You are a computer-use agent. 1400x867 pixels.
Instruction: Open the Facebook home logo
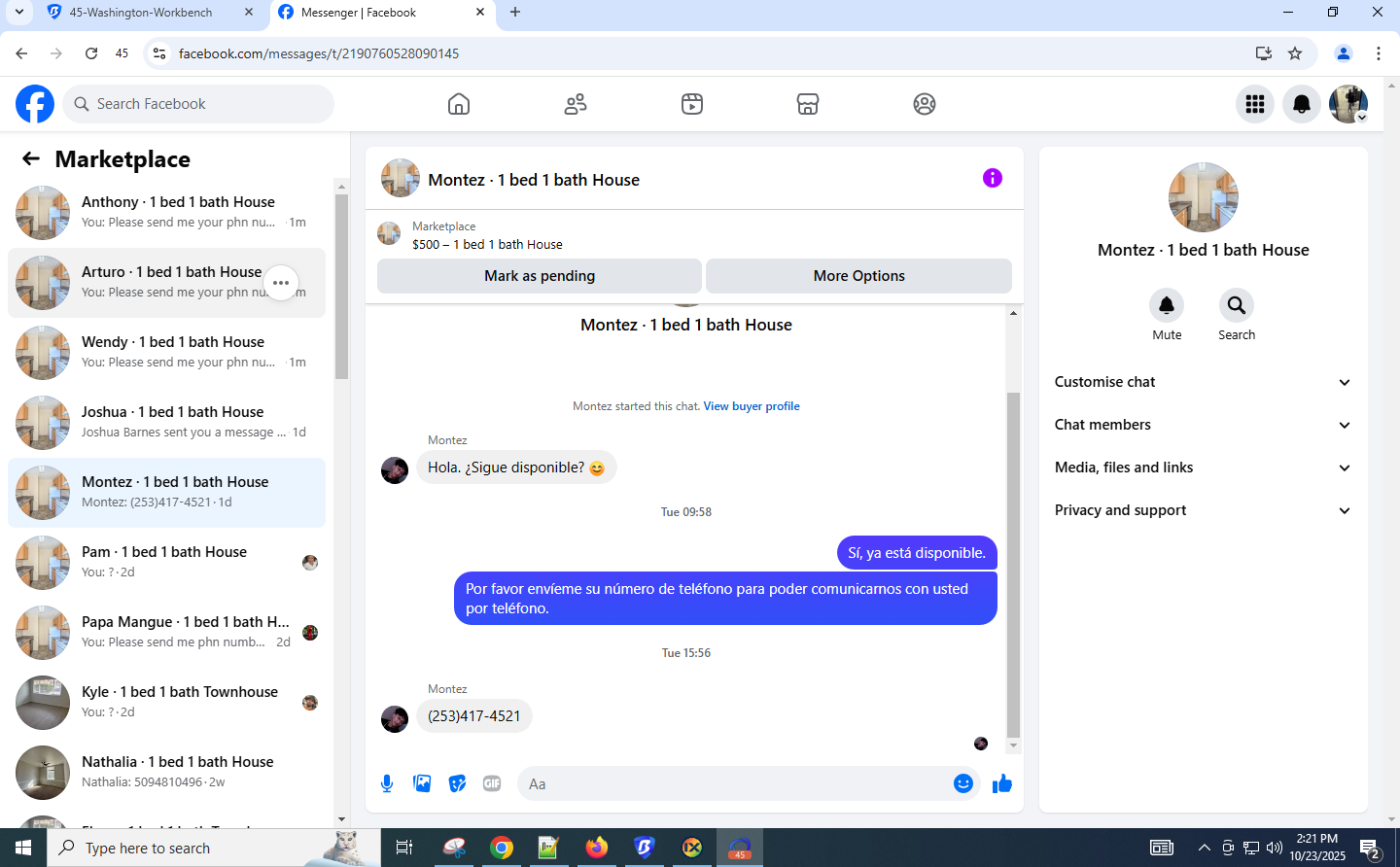[35, 104]
